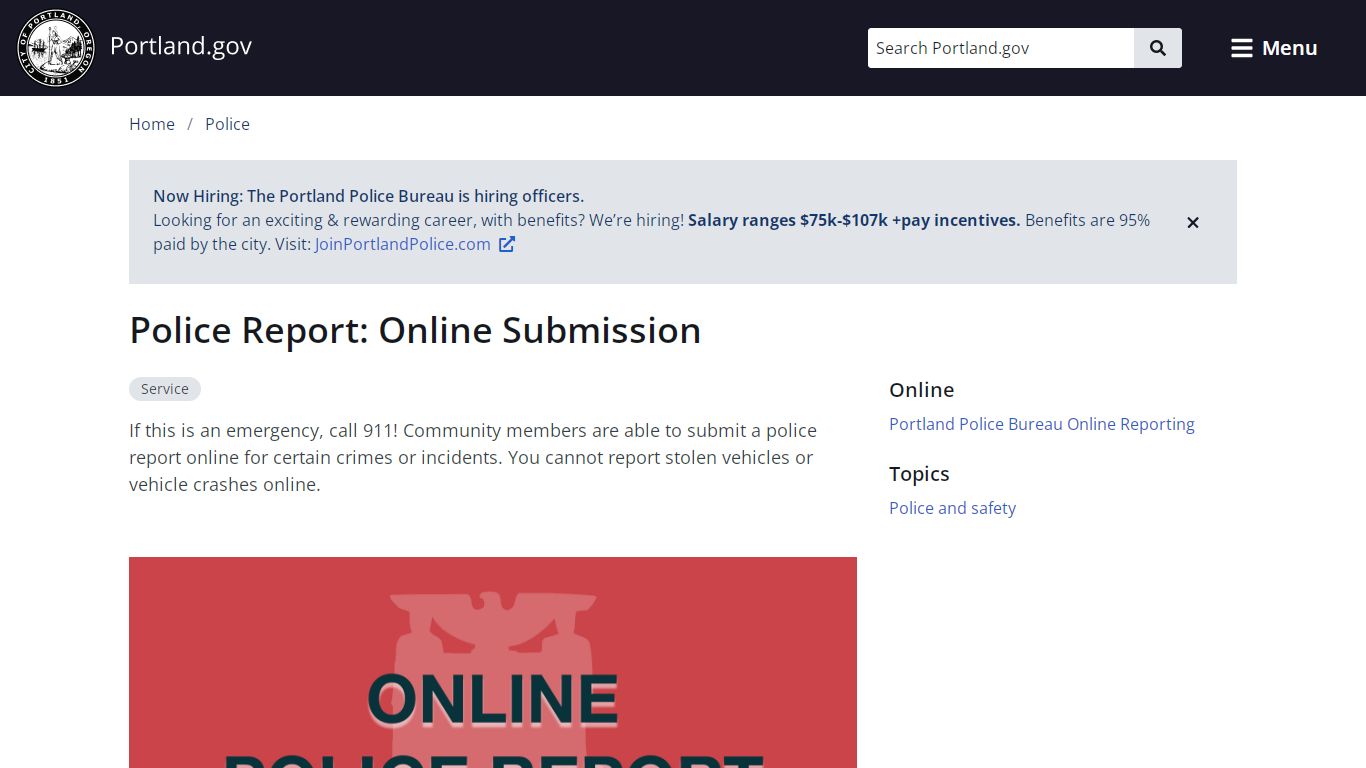This screenshot has height=768, width=1366.
Task: Open the JoinPortlandPolice.com link
Action: click(x=403, y=244)
